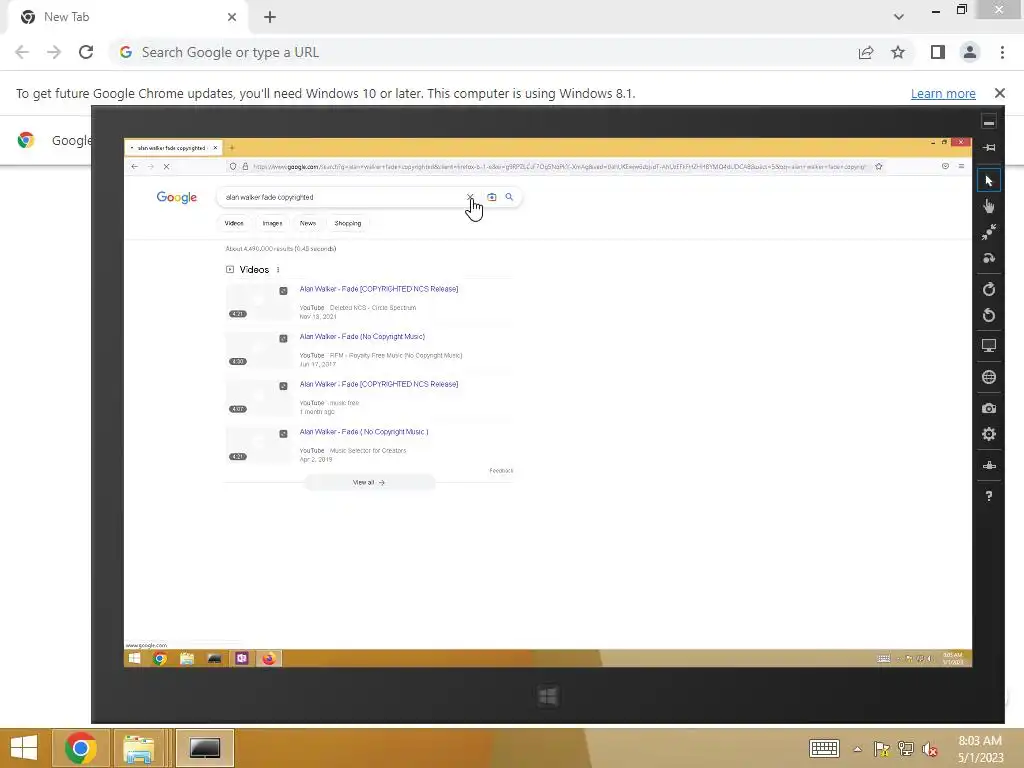Go back in the emulated Firefox

tap(135, 167)
